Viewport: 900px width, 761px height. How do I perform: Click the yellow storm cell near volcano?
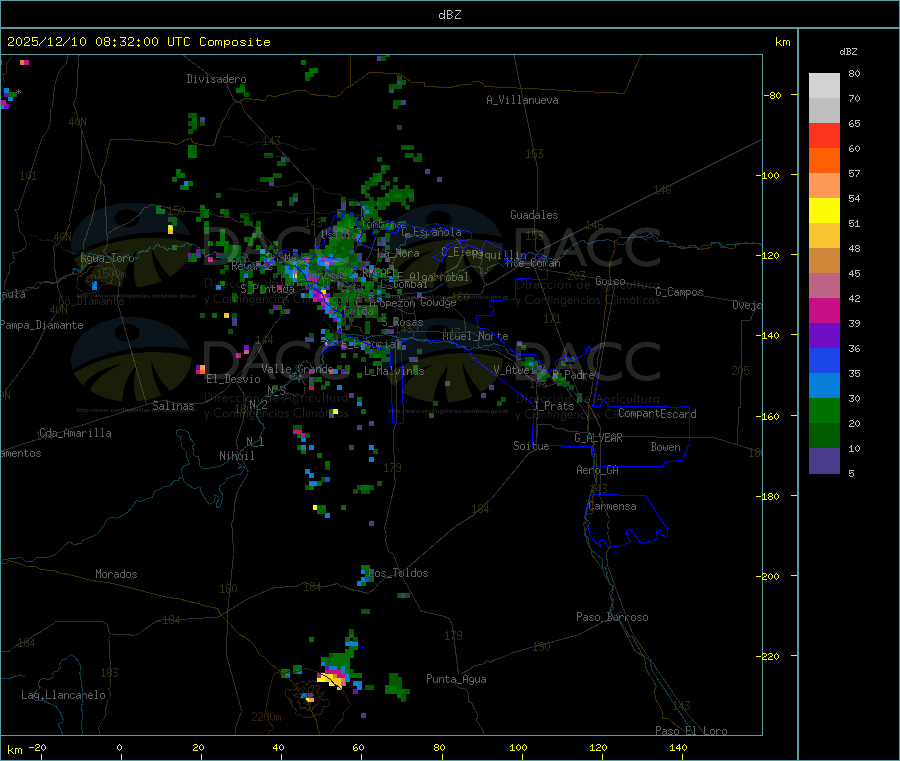[333, 681]
